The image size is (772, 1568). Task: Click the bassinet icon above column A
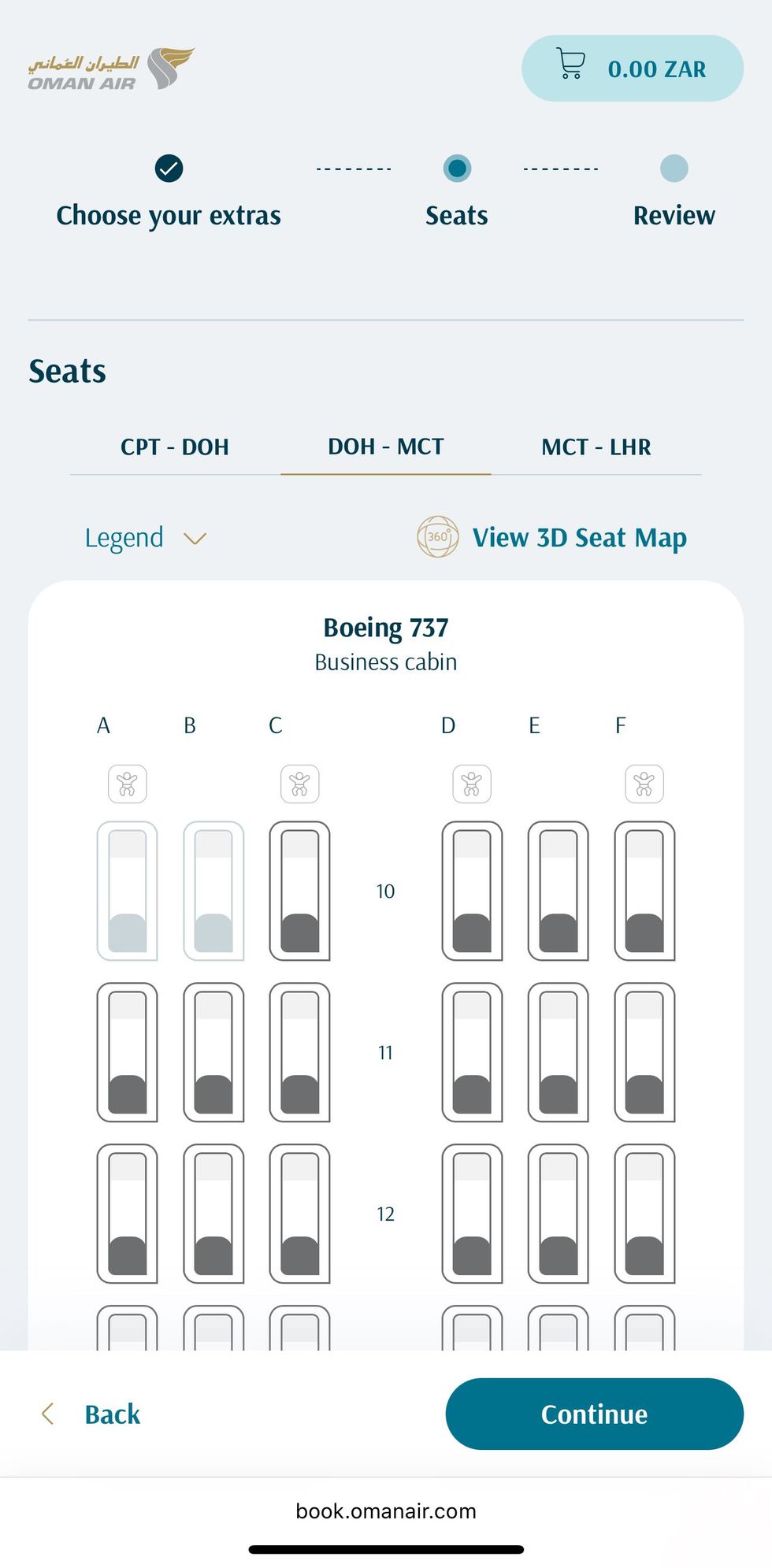[128, 784]
